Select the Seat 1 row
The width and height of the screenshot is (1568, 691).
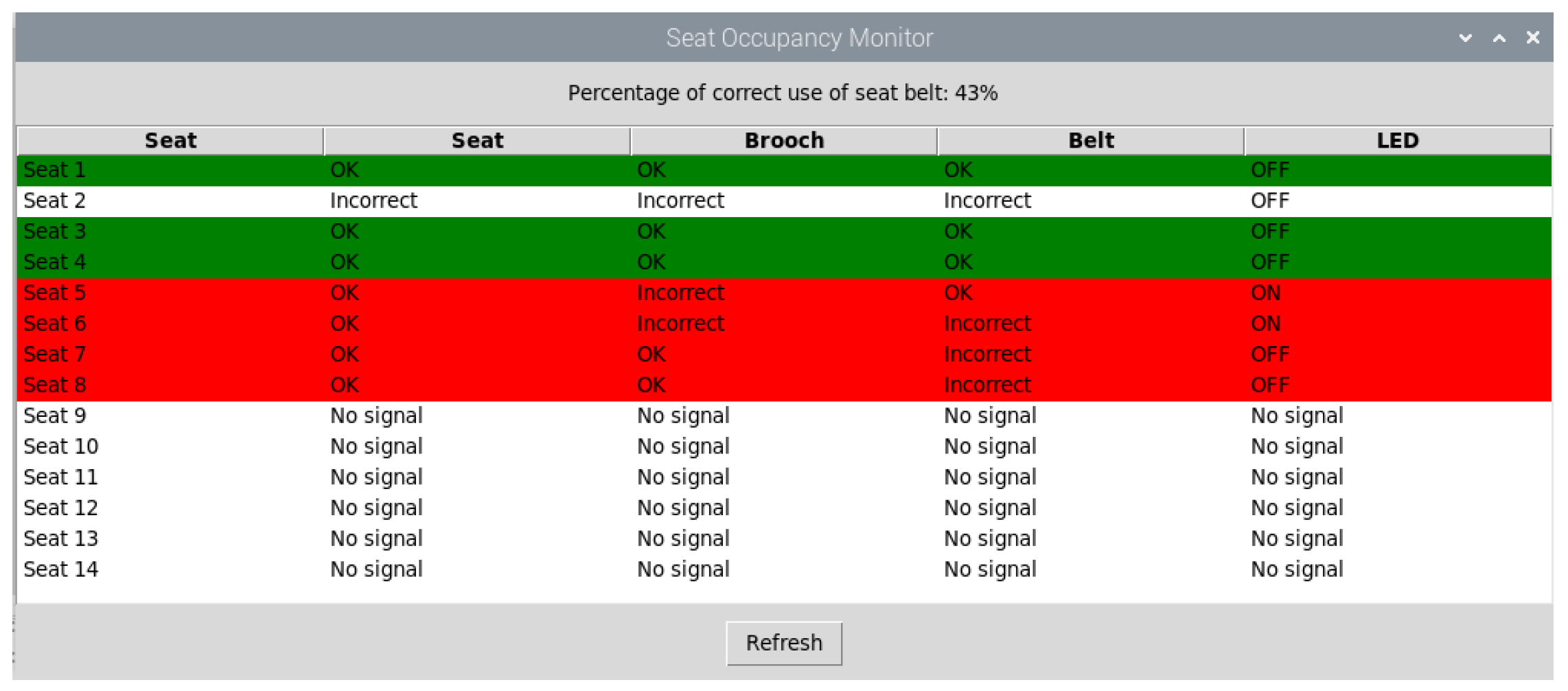pos(55,170)
